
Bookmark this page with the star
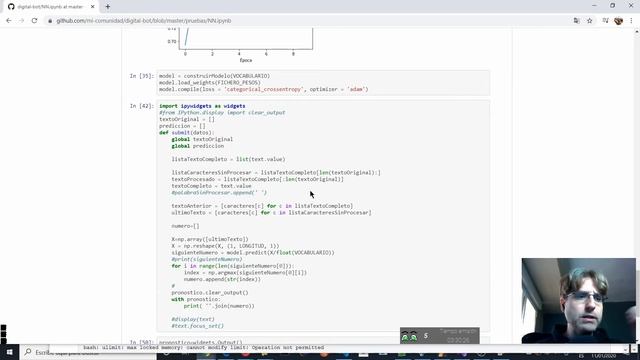(x=589, y=20)
